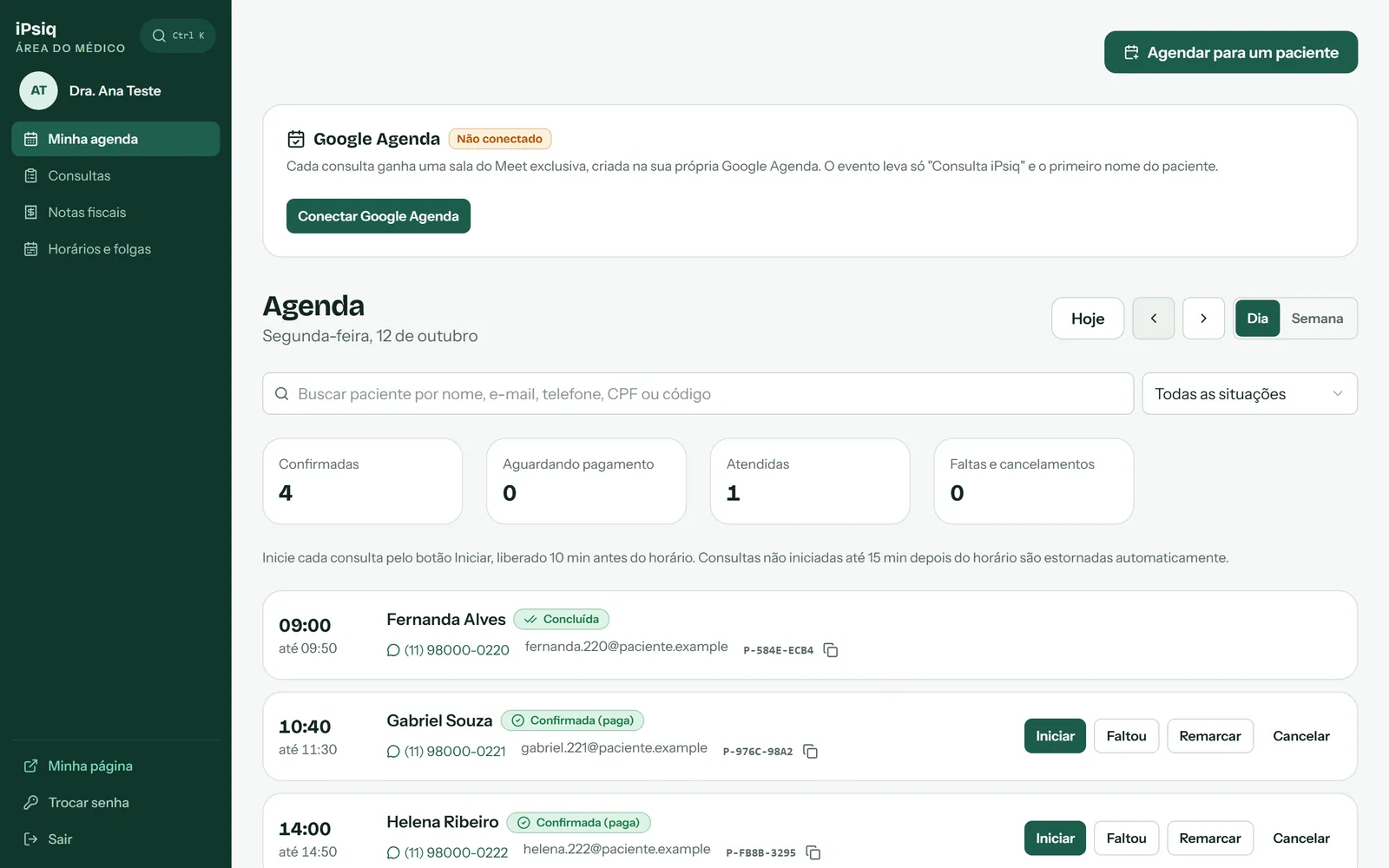Click Remarcar for Gabriel Souza
Image resolution: width=1389 pixels, height=868 pixels.
(1210, 736)
